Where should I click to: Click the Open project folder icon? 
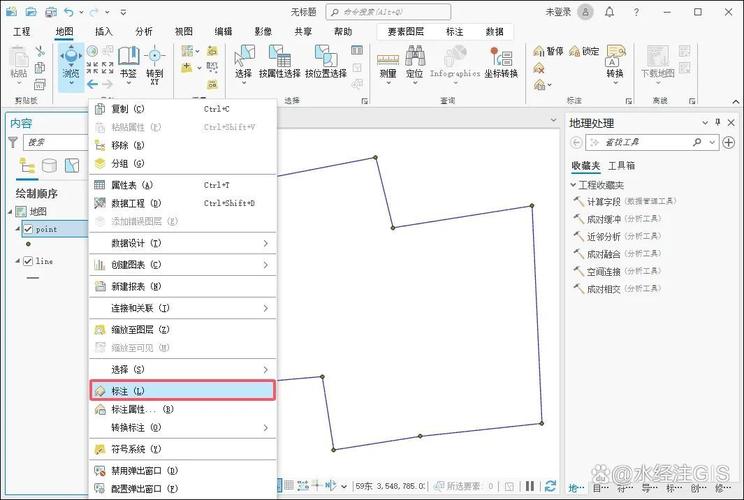31,12
